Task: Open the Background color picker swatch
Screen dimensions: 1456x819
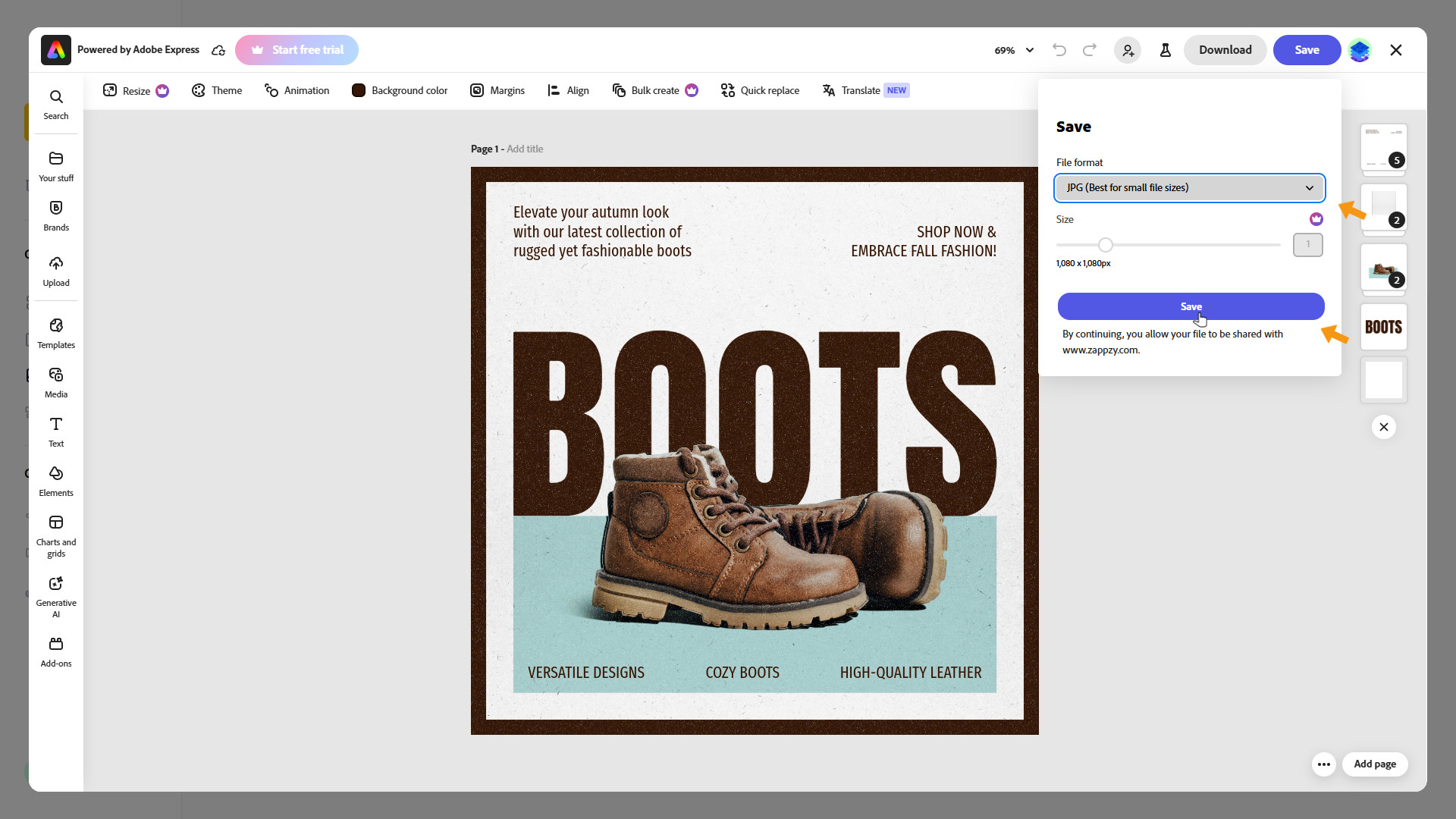Action: [x=359, y=90]
